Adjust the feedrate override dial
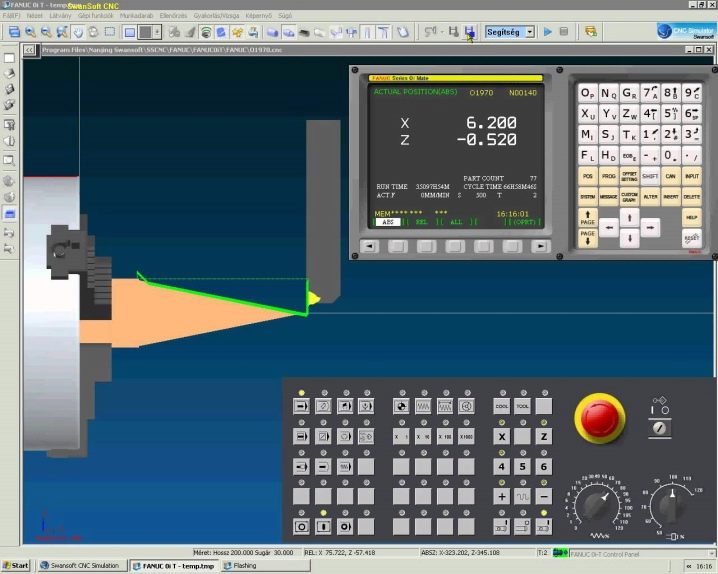718x574 pixels. pyautogui.click(x=597, y=506)
